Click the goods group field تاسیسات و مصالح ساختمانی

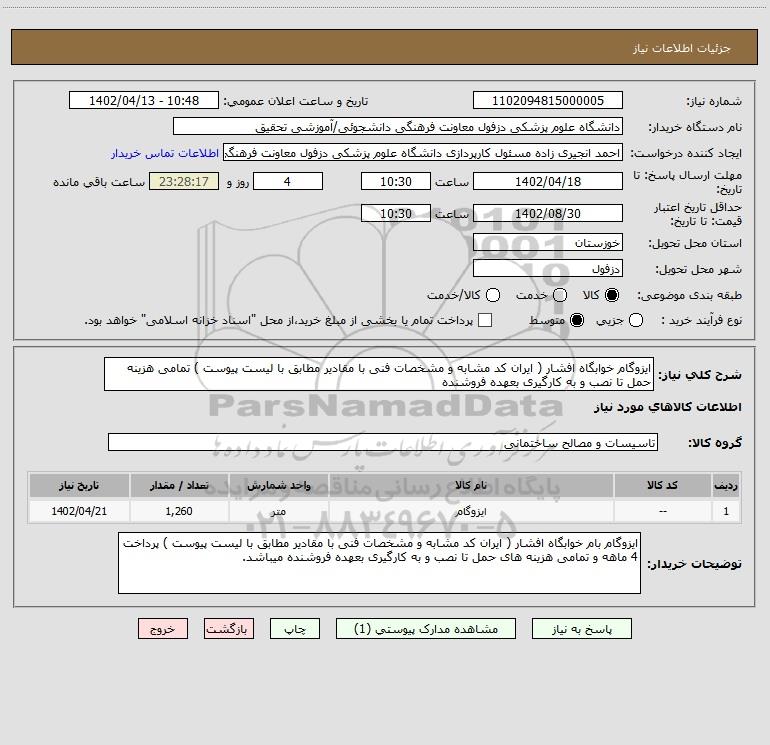(x=383, y=442)
